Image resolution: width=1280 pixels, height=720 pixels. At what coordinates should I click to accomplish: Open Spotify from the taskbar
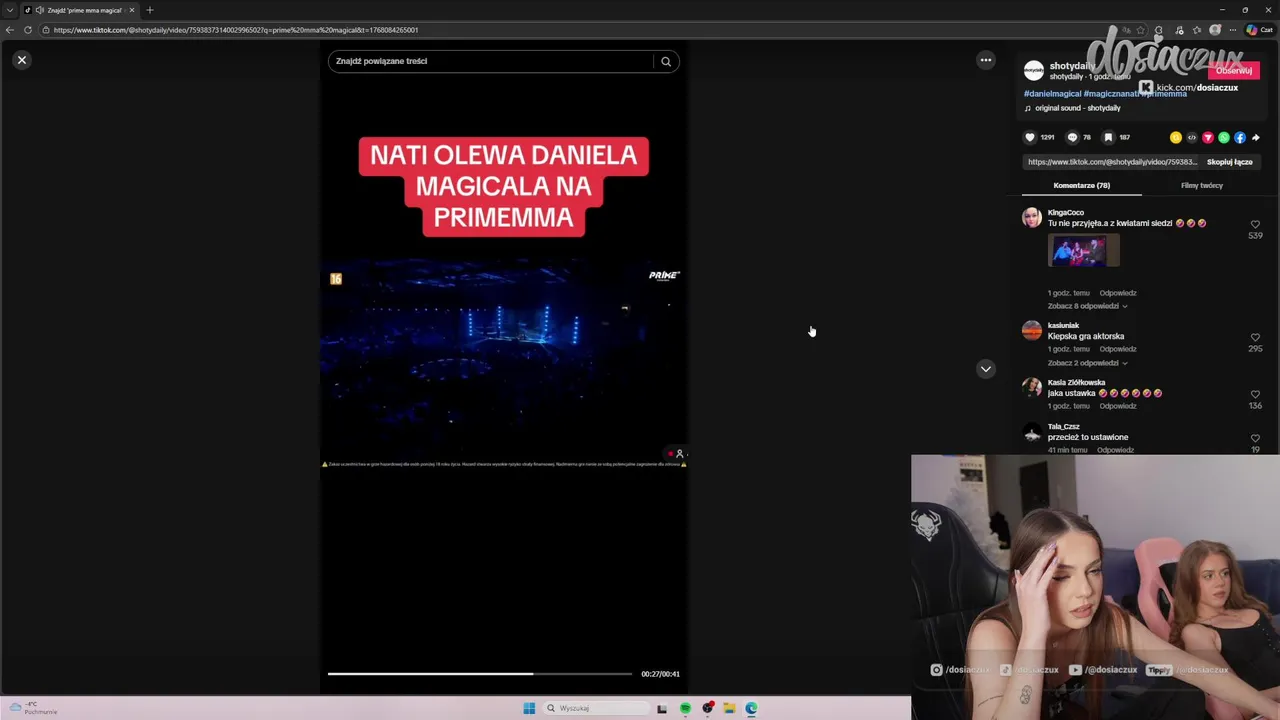[x=685, y=708]
